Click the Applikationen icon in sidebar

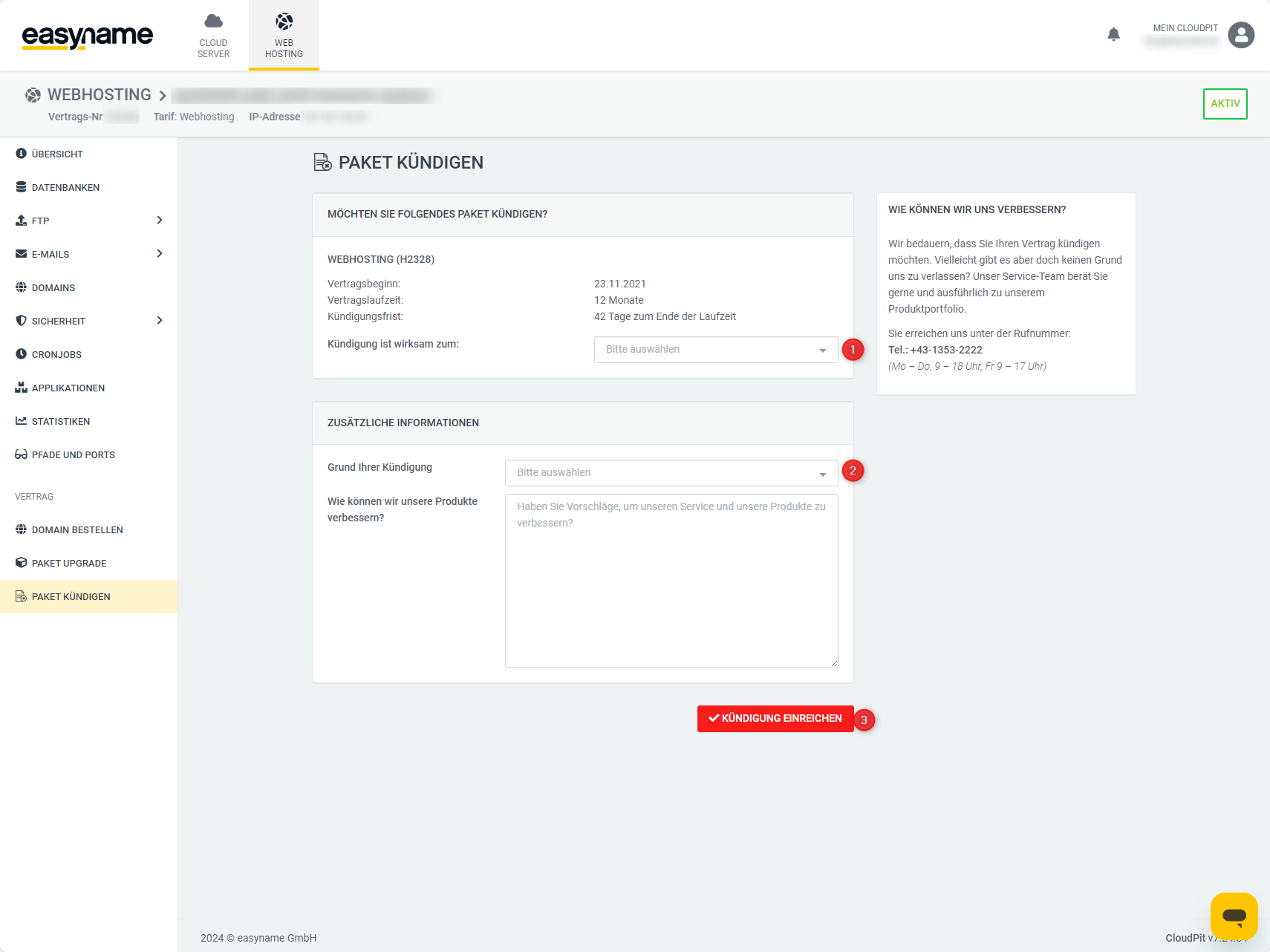[21, 388]
